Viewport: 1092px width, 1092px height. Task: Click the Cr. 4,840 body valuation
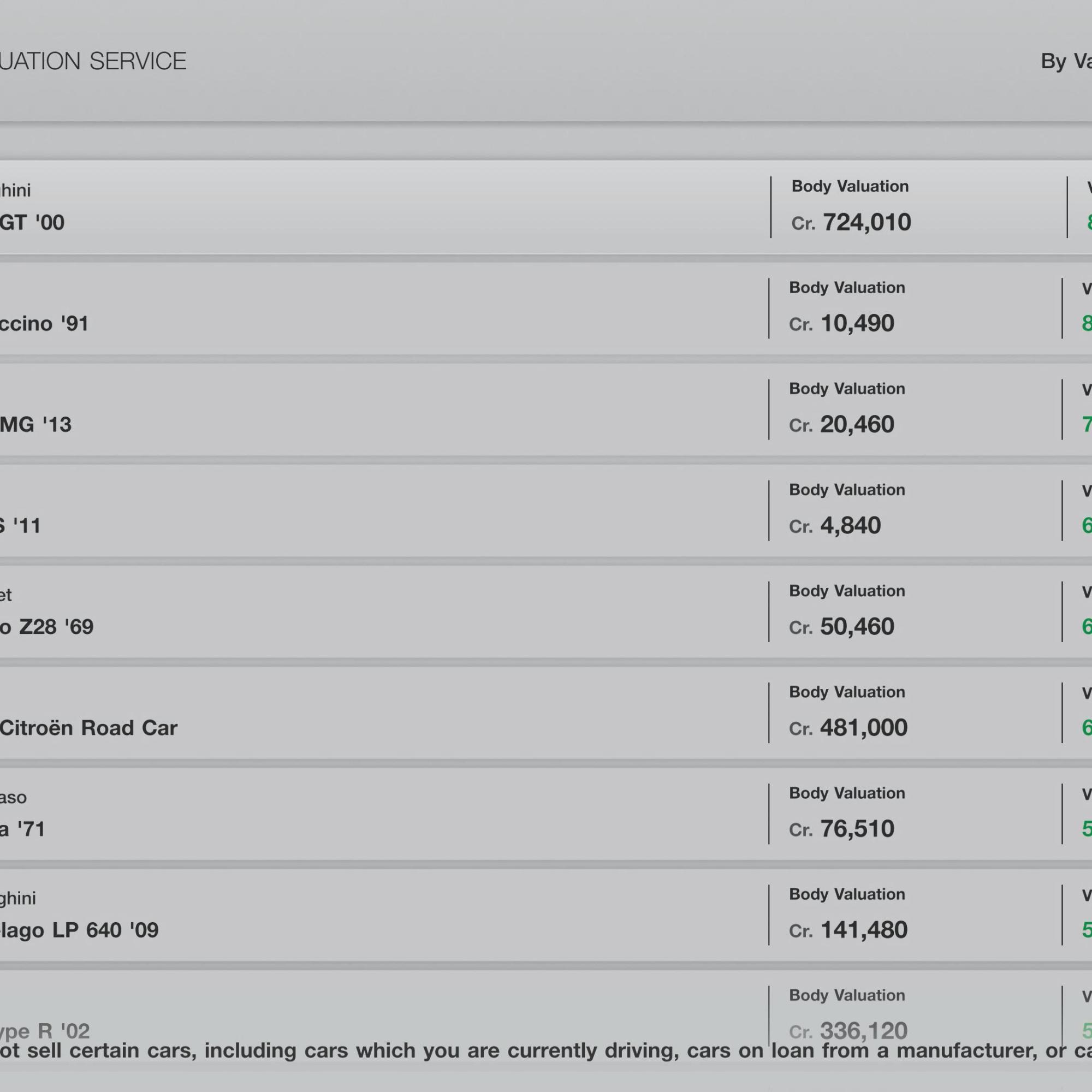[835, 526]
